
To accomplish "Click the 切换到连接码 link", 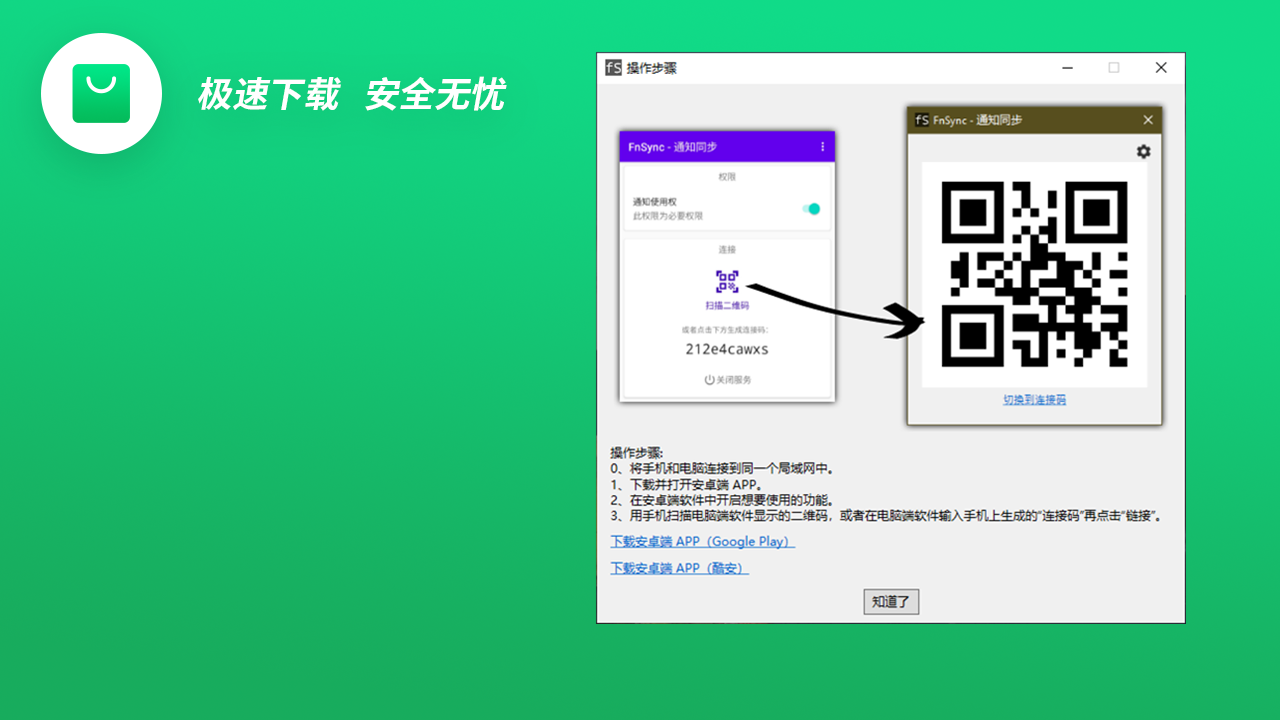I will point(1035,400).
